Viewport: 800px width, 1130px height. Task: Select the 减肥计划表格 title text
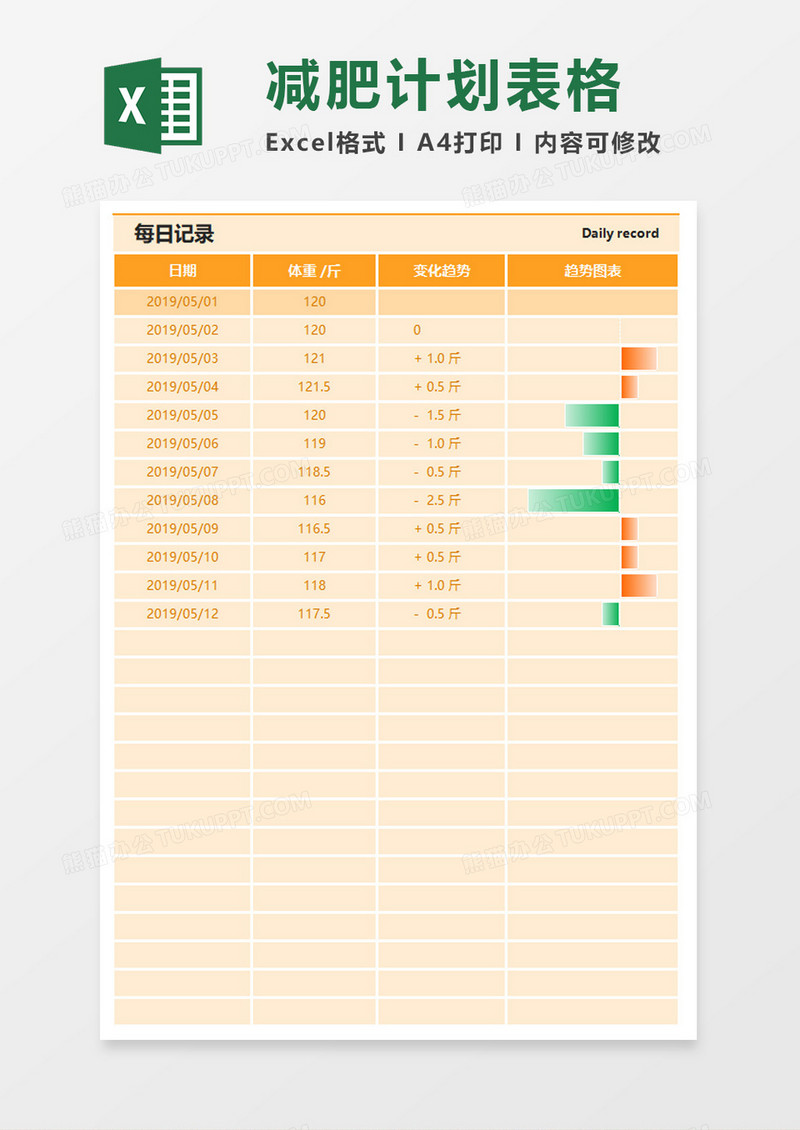(443, 86)
